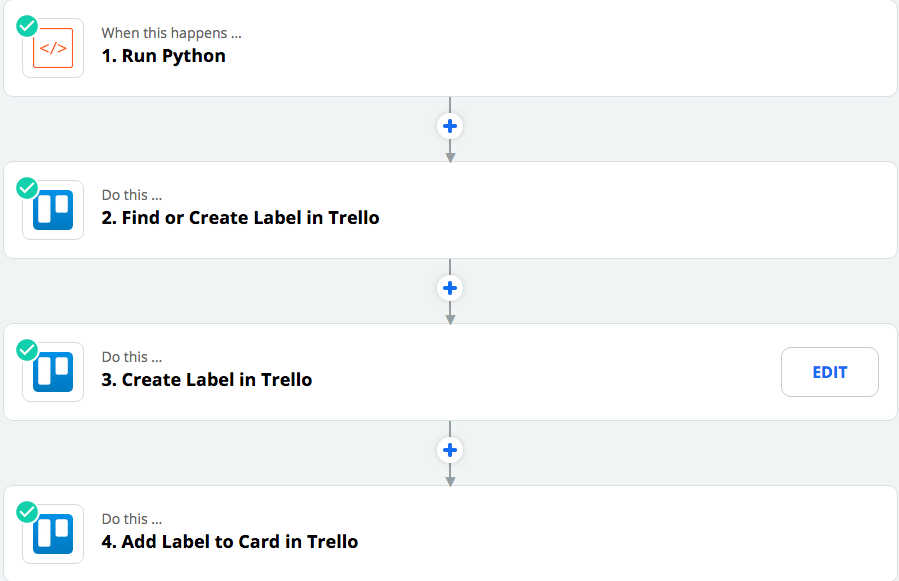
Task: Click green checkmark on Run Python step
Action: tap(27, 26)
